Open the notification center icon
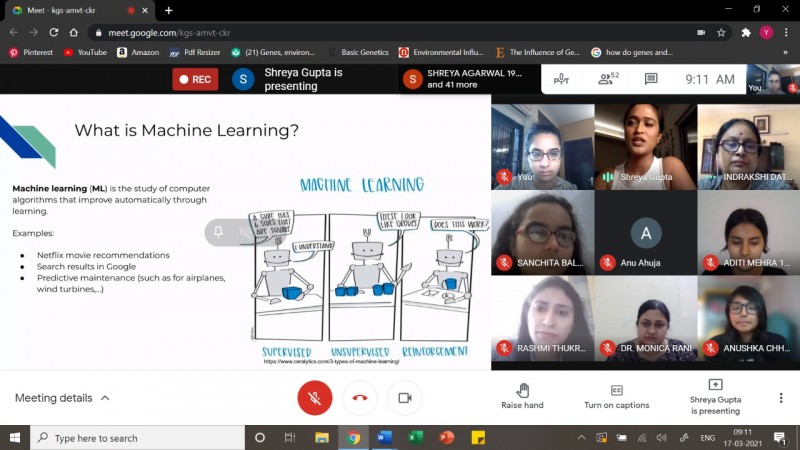 point(780,438)
